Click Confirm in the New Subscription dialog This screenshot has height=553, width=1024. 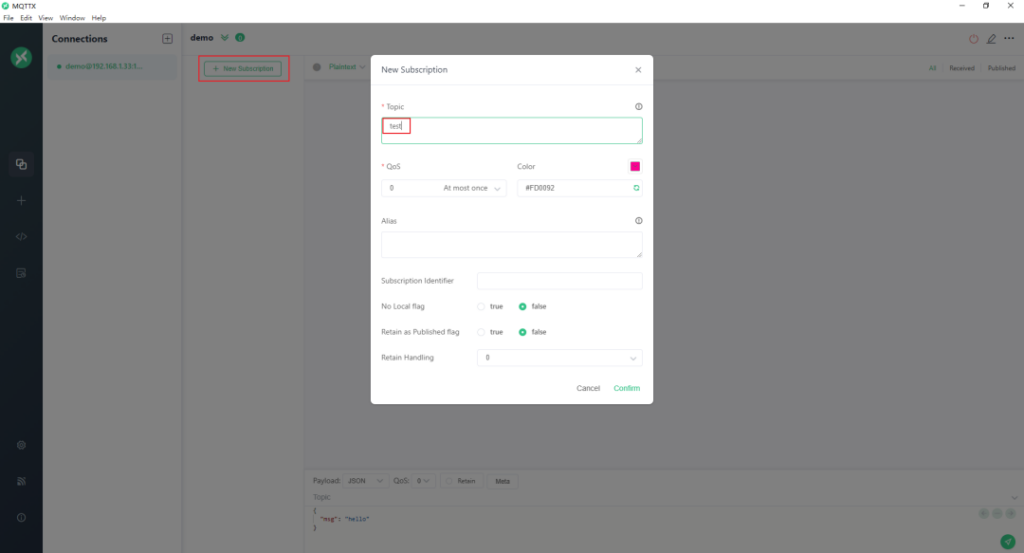tap(626, 388)
